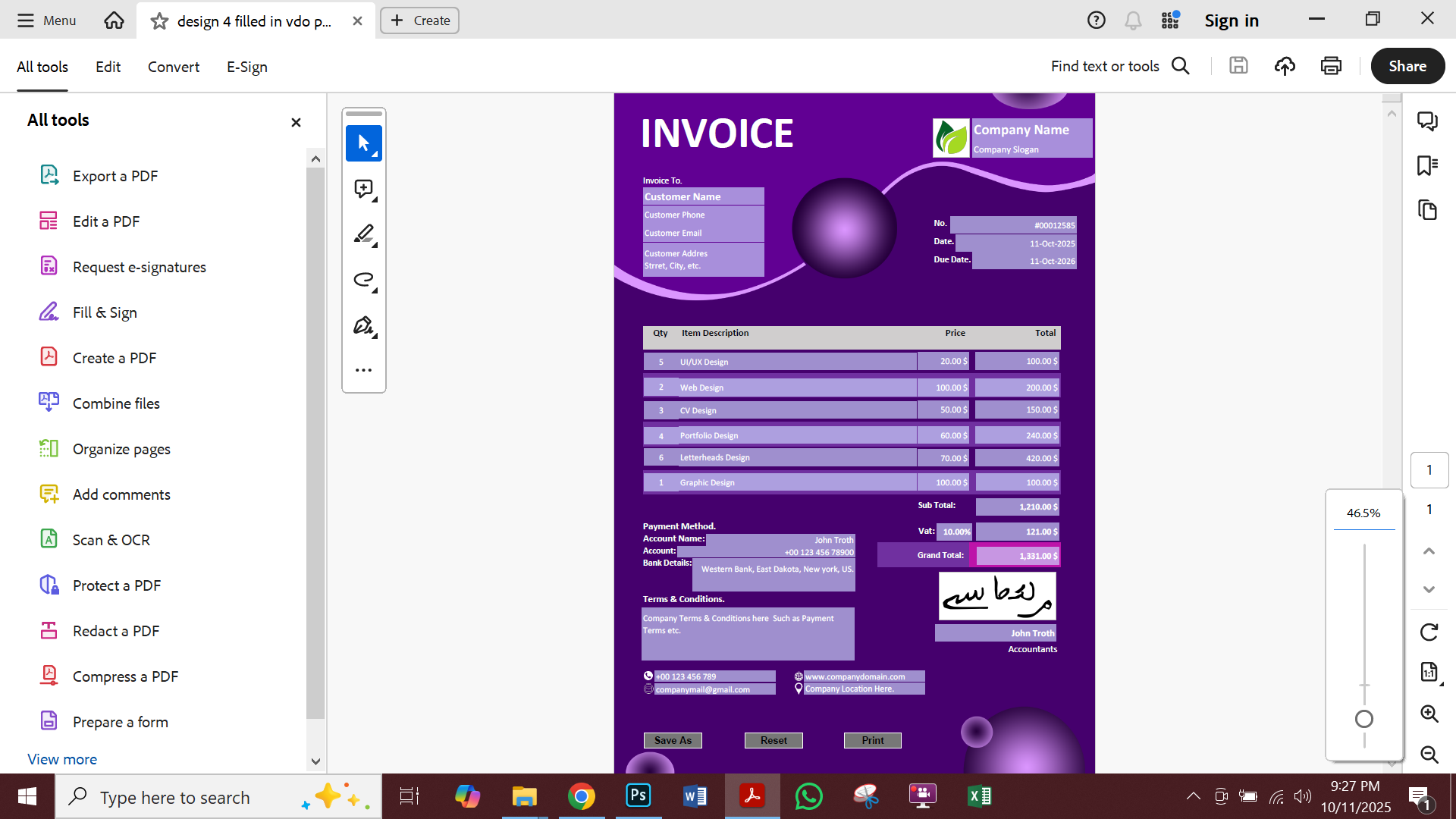Select the highlighter pen tool
Image resolution: width=1456 pixels, height=819 pixels.
coord(363,234)
